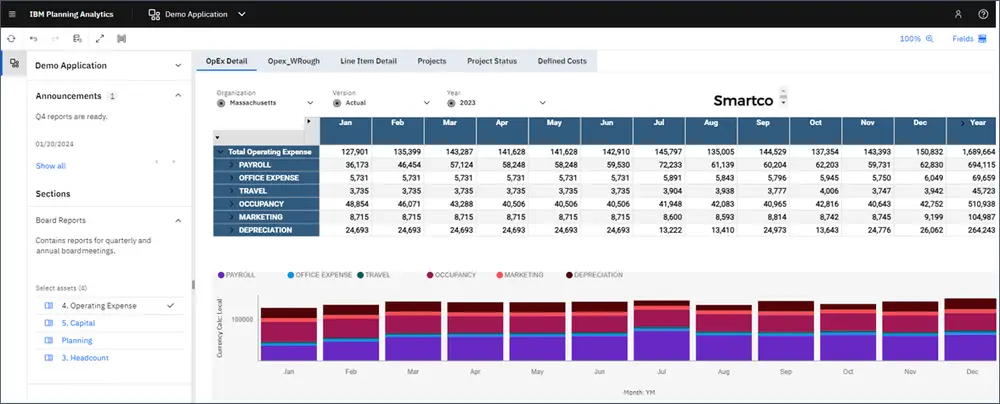Click the purple Payroll bar for Jul
This screenshot has width=1000, height=404.
coord(661,345)
